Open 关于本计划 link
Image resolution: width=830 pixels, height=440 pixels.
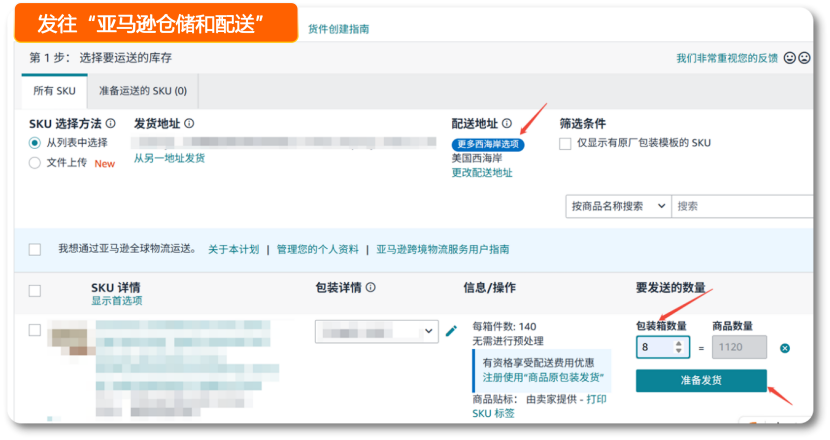click(233, 249)
